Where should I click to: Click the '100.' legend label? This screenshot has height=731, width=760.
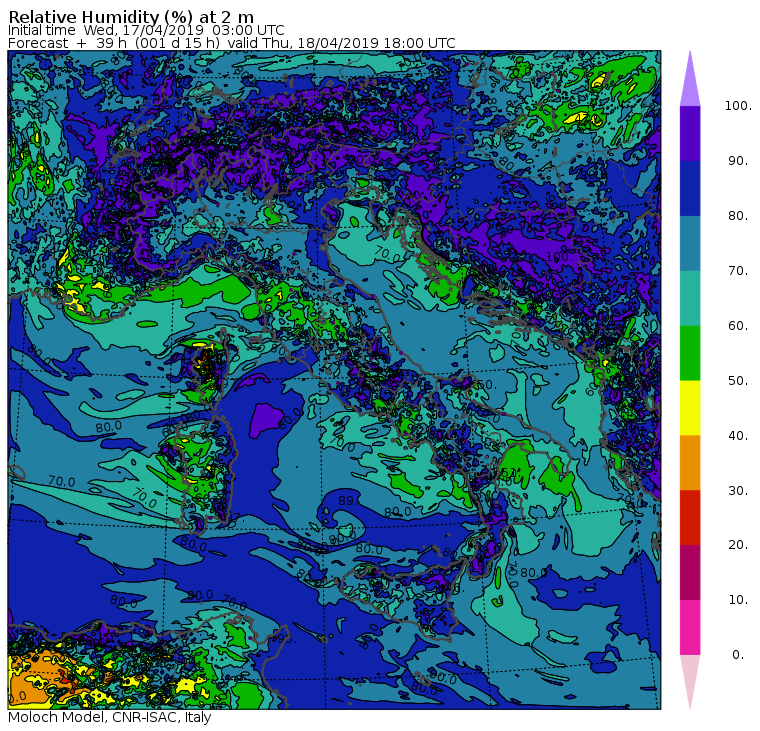[738, 106]
